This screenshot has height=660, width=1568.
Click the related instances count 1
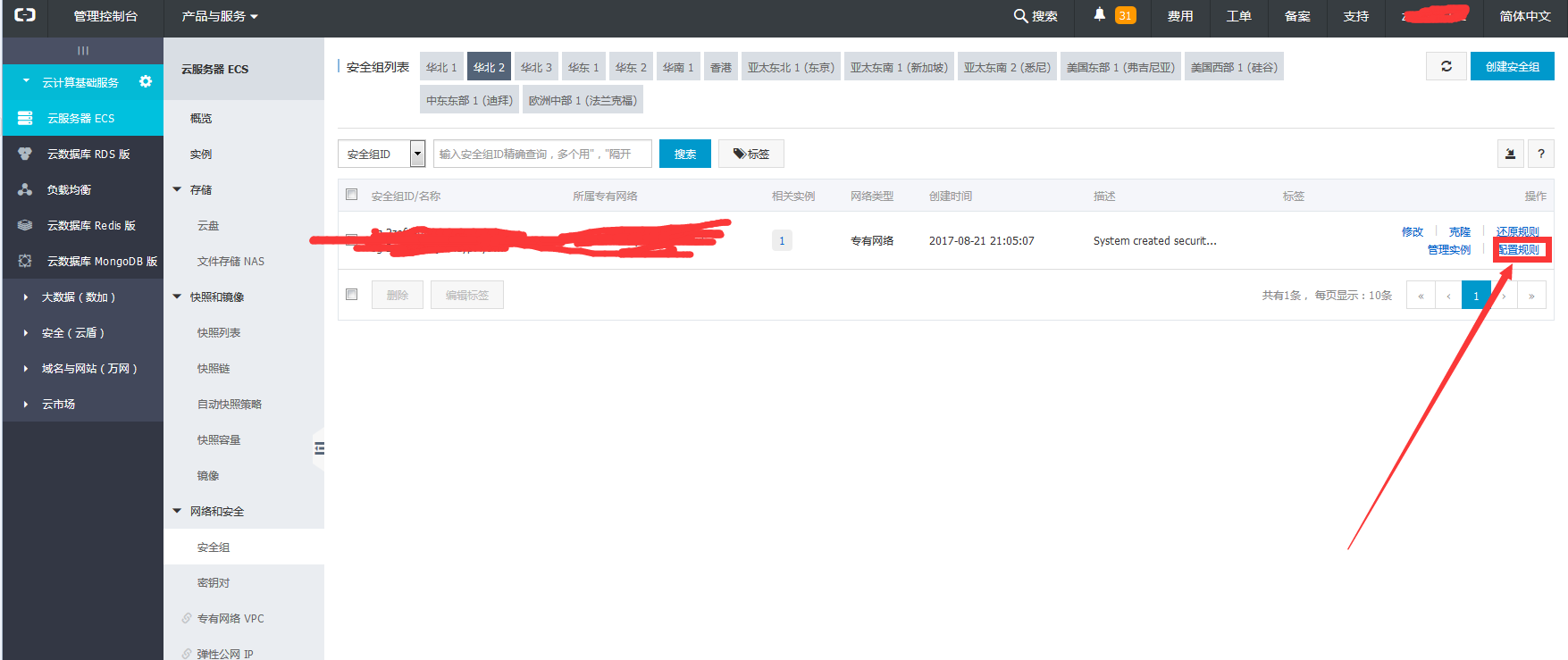782,240
